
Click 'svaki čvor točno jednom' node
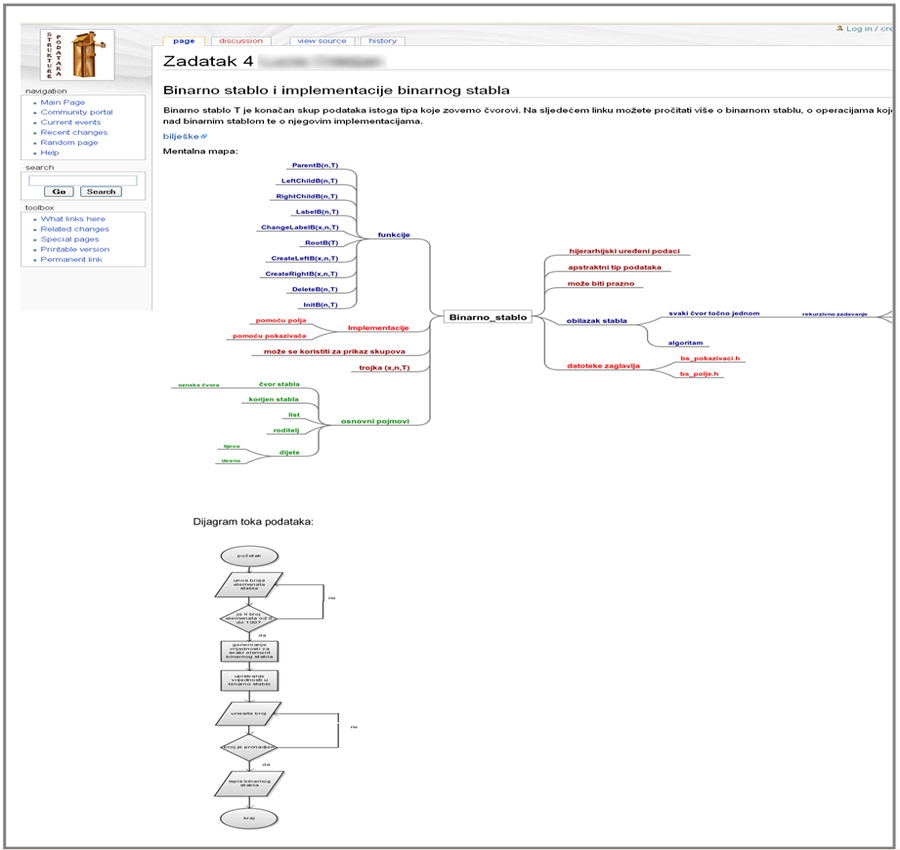[713, 313]
